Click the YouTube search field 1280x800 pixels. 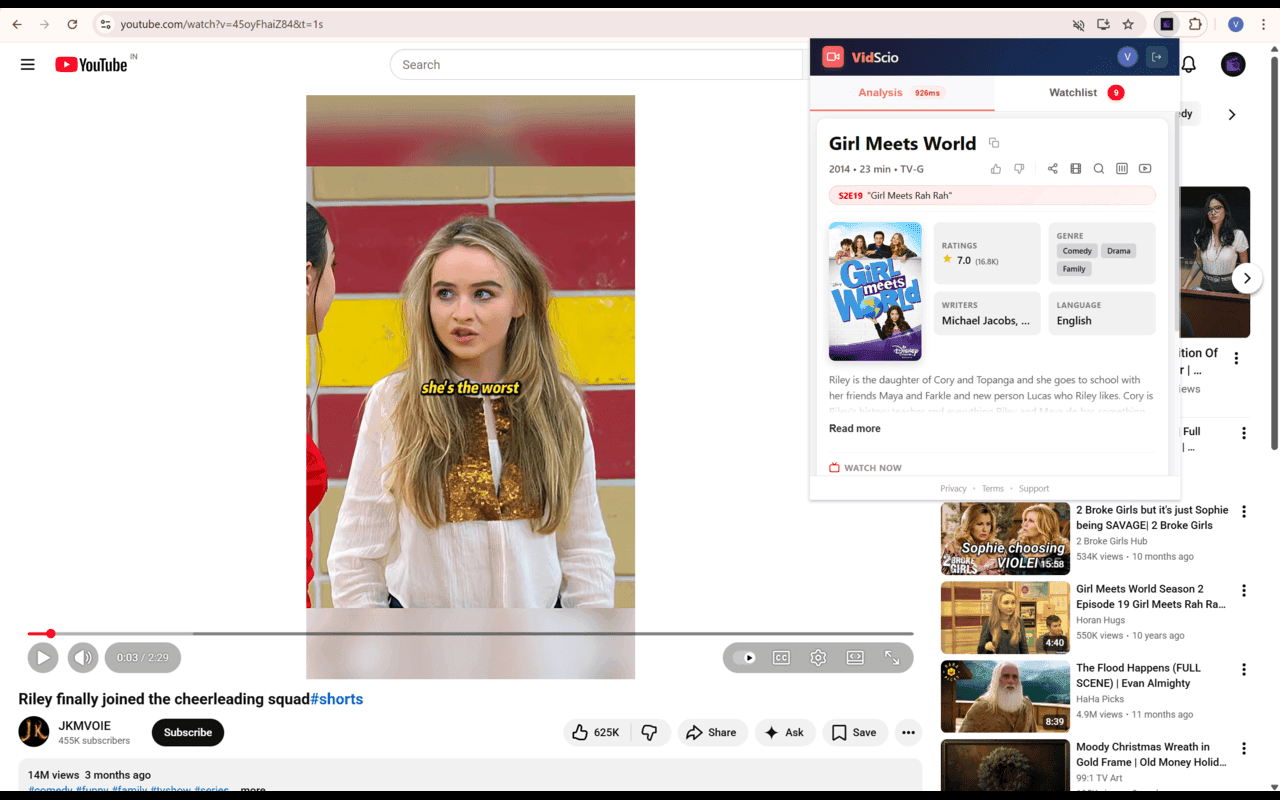[597, 65]
